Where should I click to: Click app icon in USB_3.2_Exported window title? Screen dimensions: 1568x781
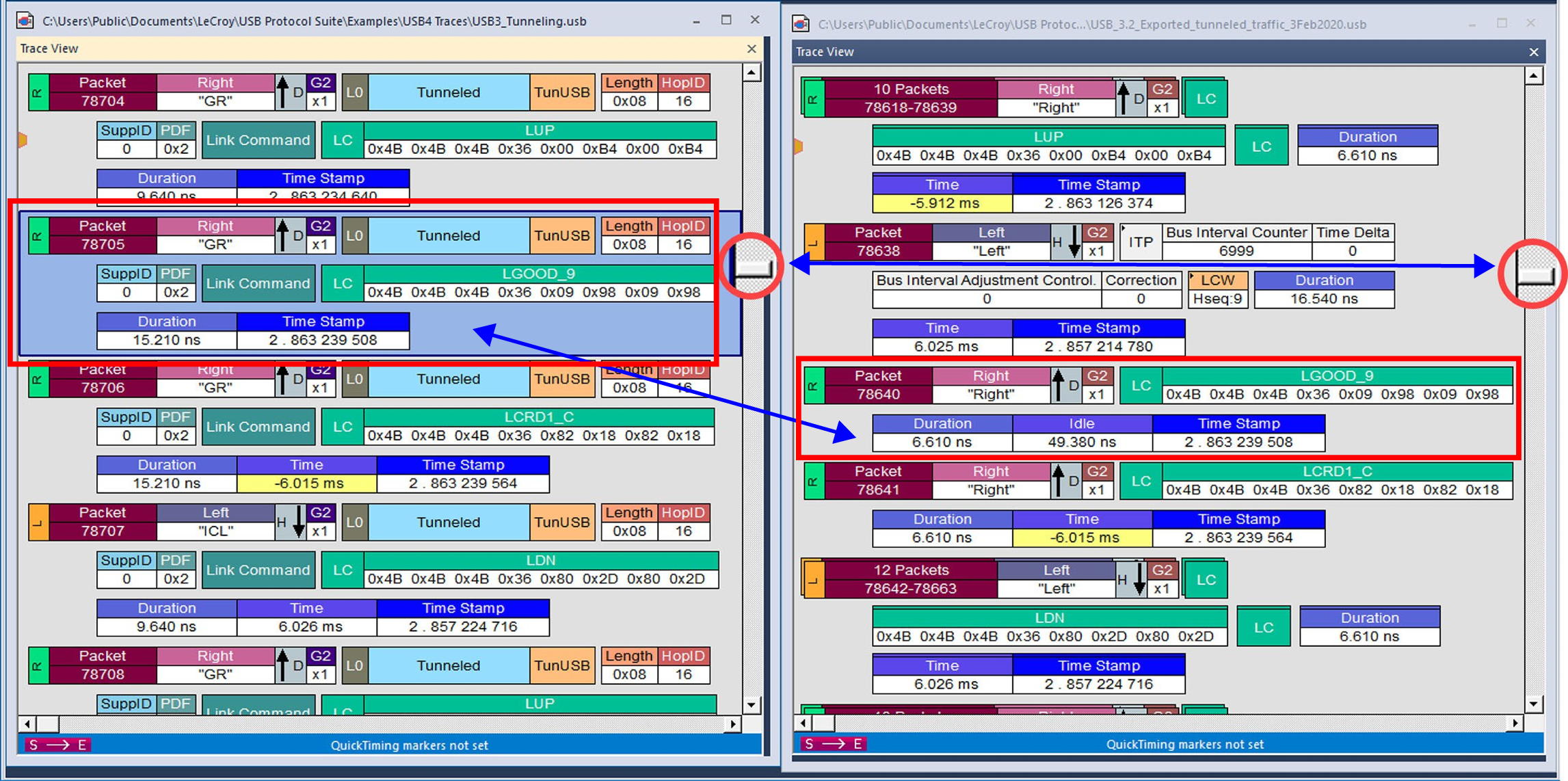pos(801,24)
